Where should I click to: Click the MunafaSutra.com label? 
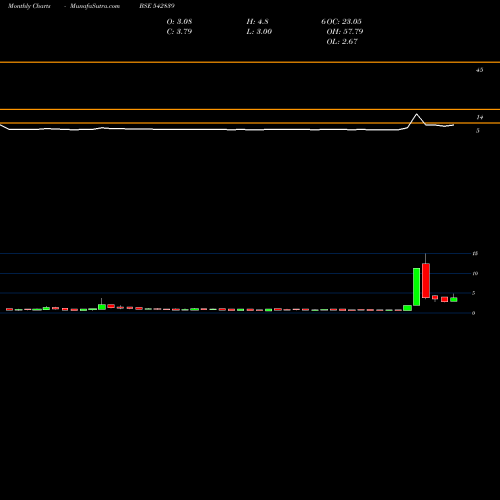(95, 6)
